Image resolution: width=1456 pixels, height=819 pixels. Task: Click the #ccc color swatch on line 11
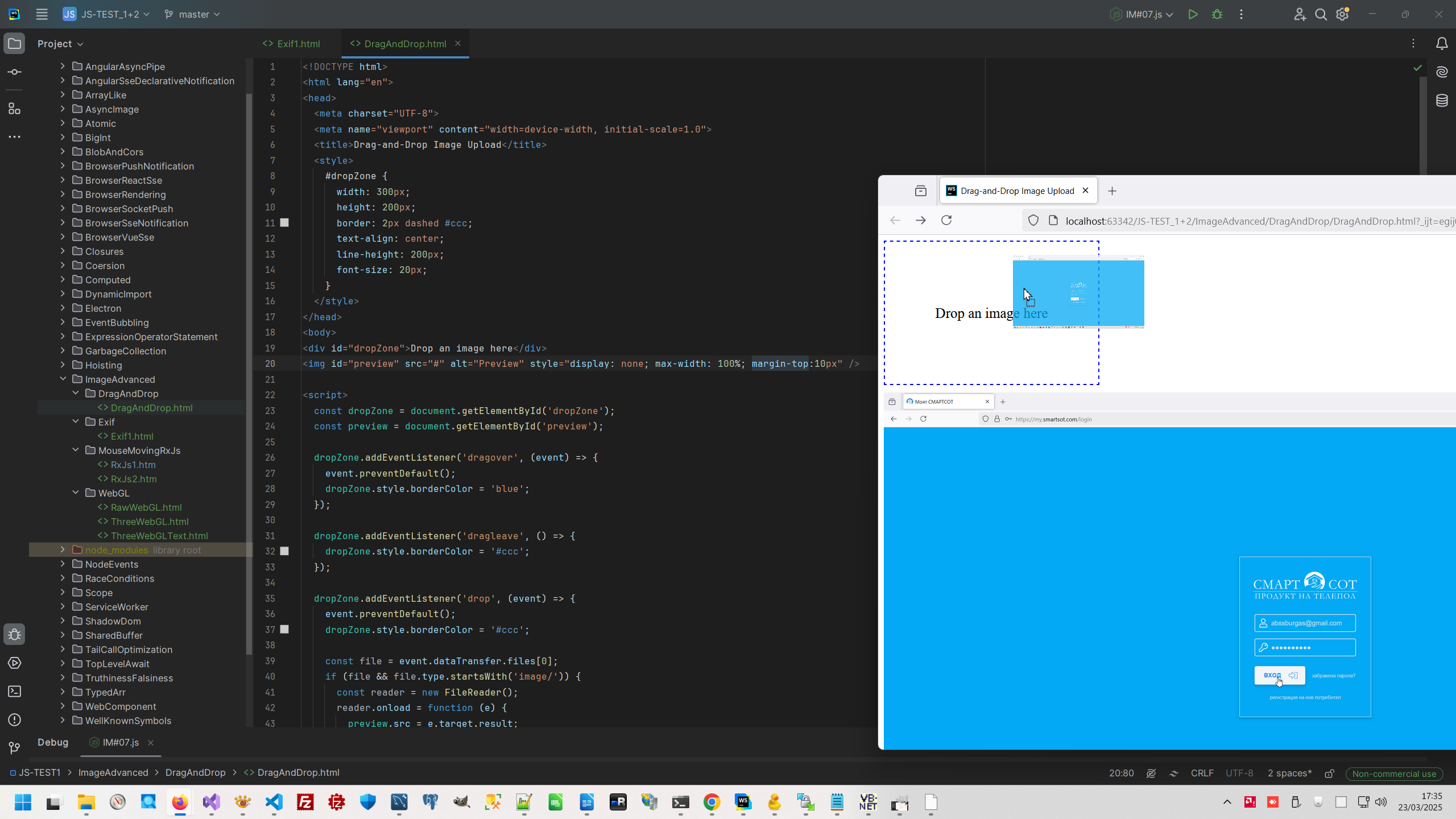coord(284,223)
